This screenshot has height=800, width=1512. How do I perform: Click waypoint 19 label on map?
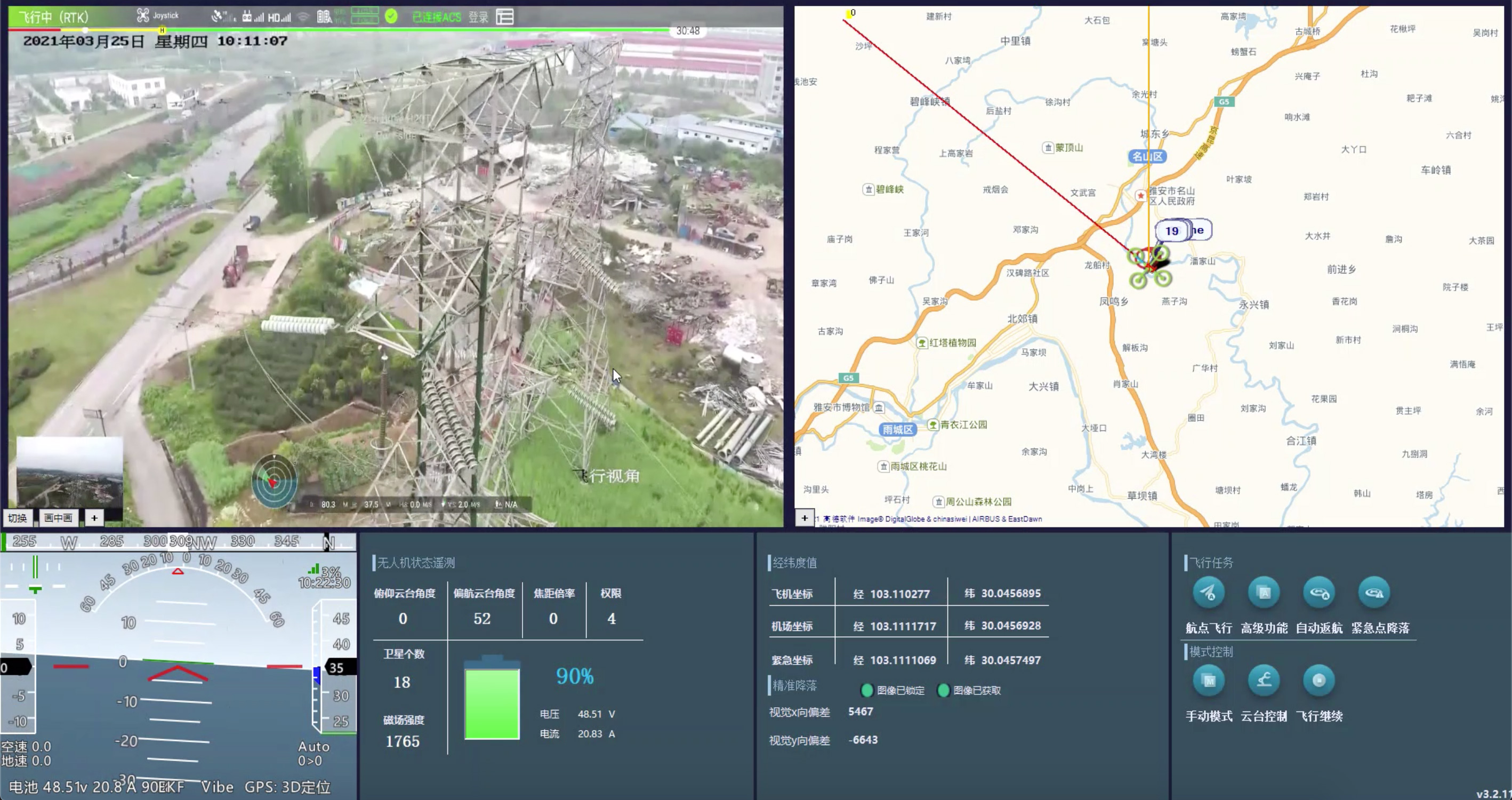pos(1171,231)
